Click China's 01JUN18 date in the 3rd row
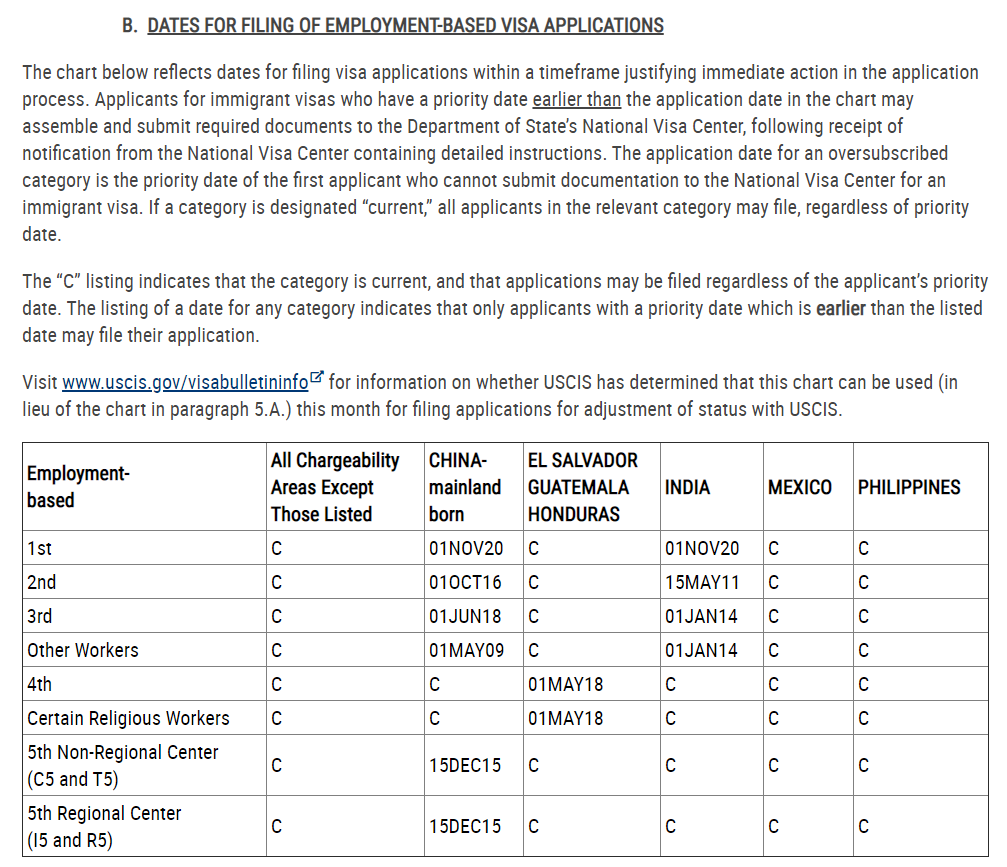 [465, 616]
